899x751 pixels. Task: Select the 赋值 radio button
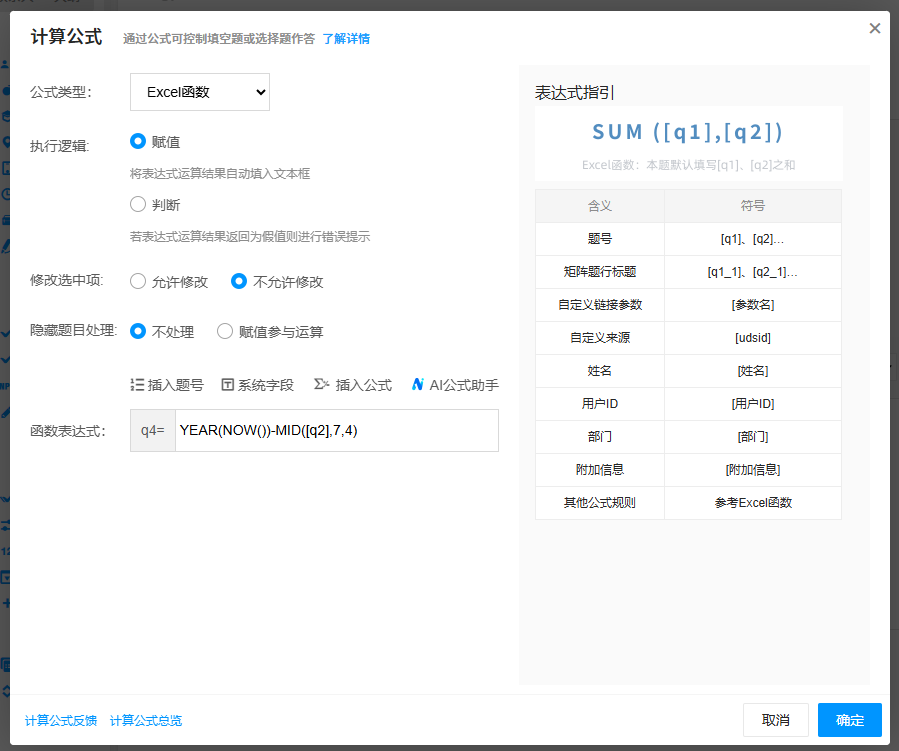(x=138, y=141)
